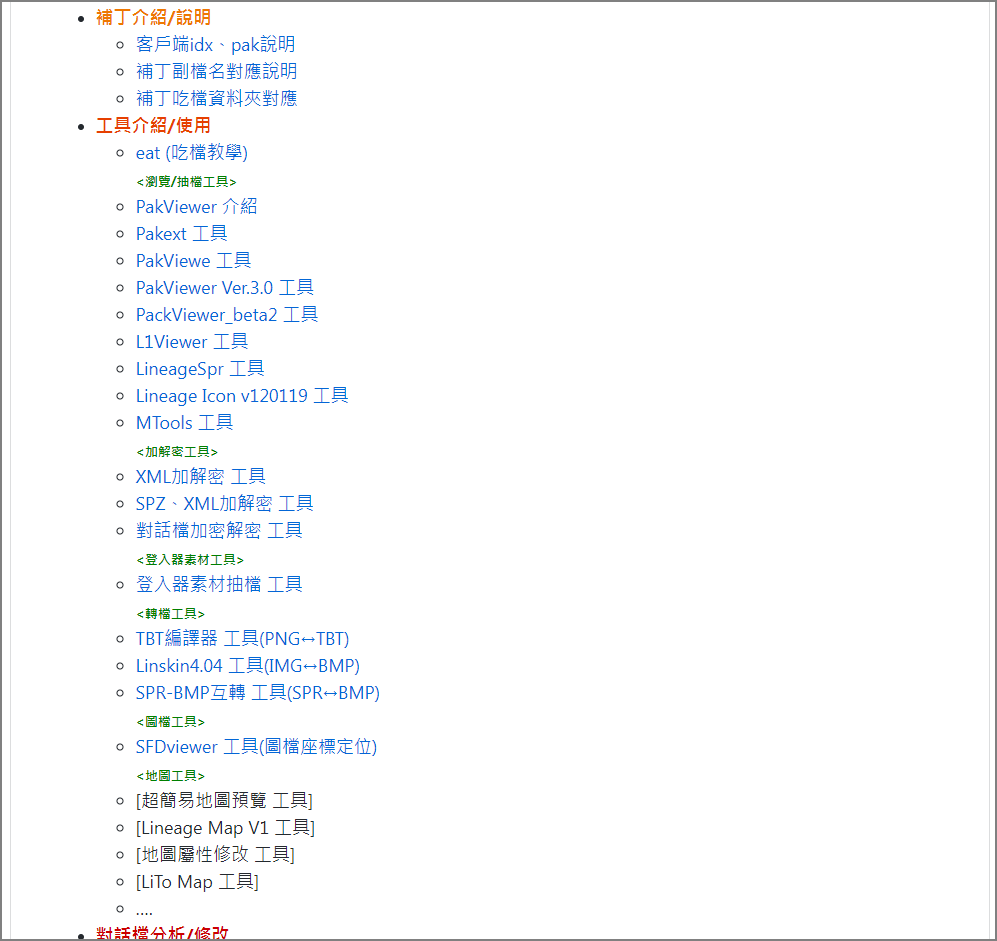This screenshot has height=941, width=997.
Task: Click the <轉檔工具> green label
Action: click(x=170, y=614)
